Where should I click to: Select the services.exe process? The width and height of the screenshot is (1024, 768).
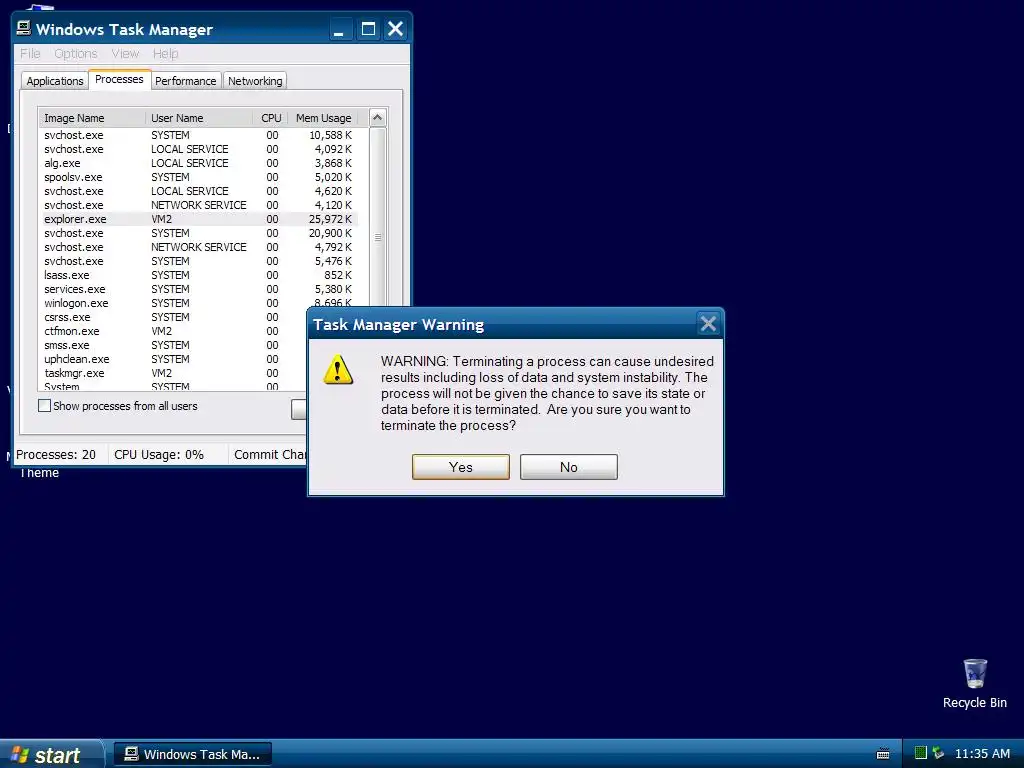[200, 289]
